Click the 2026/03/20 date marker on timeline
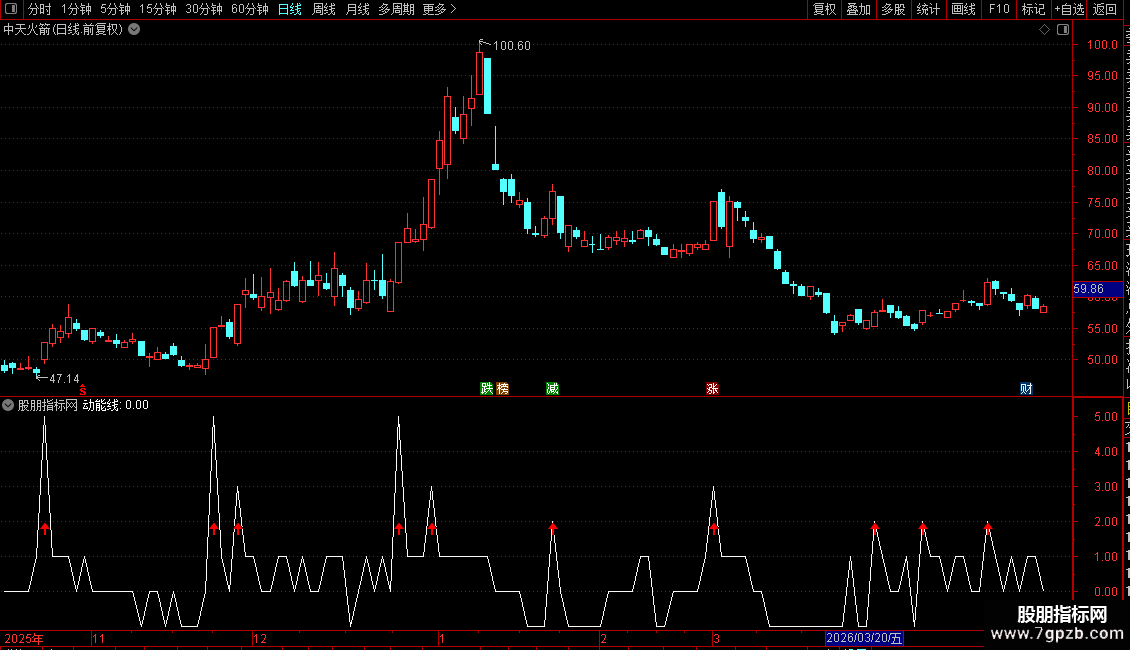1130x650 pixels. click(863, 638)
